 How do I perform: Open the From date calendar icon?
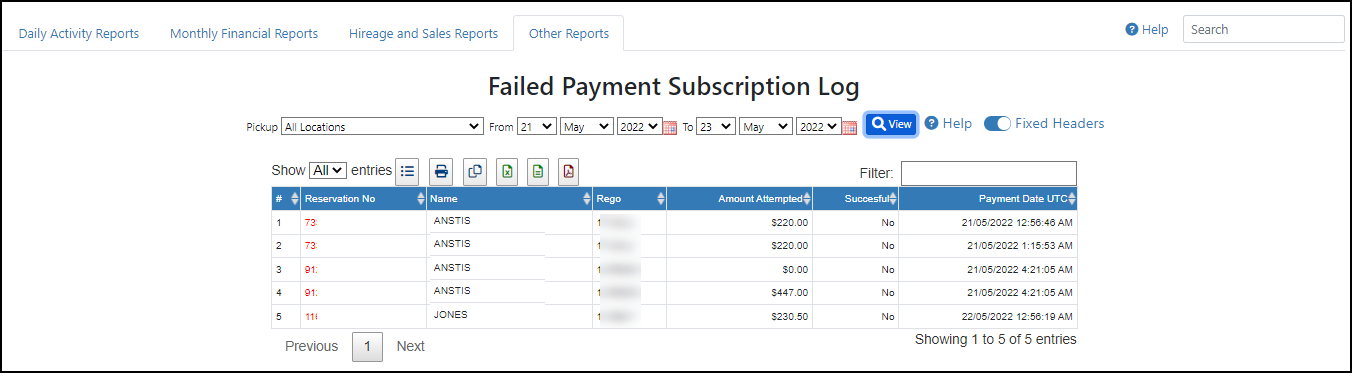point(670,127)
